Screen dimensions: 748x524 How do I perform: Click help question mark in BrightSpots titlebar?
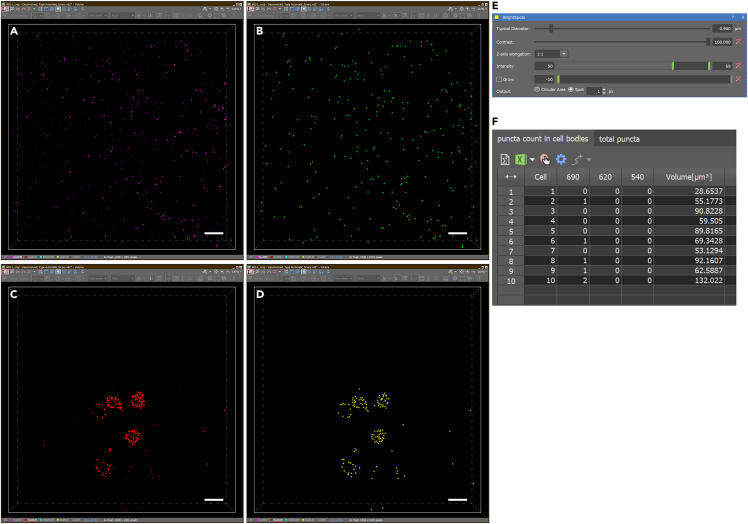click(733, 17)
